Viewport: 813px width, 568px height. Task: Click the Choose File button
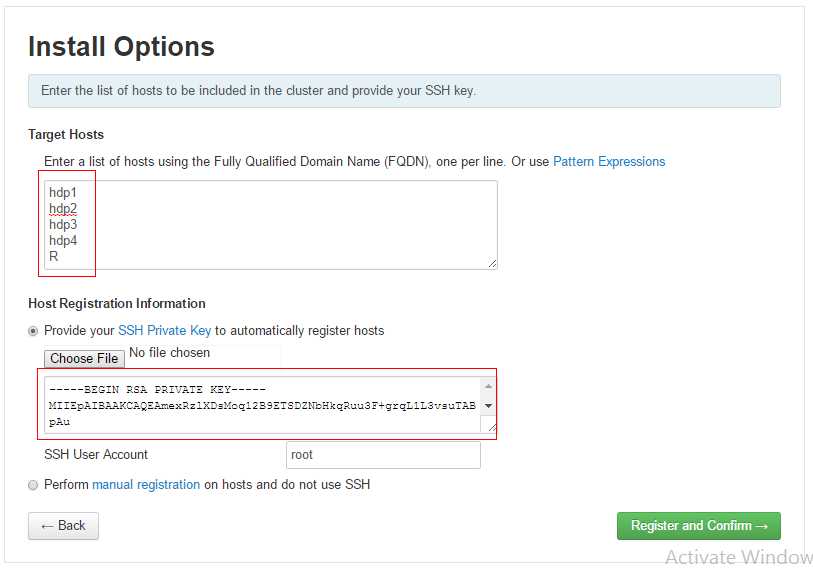coord(84,358)
